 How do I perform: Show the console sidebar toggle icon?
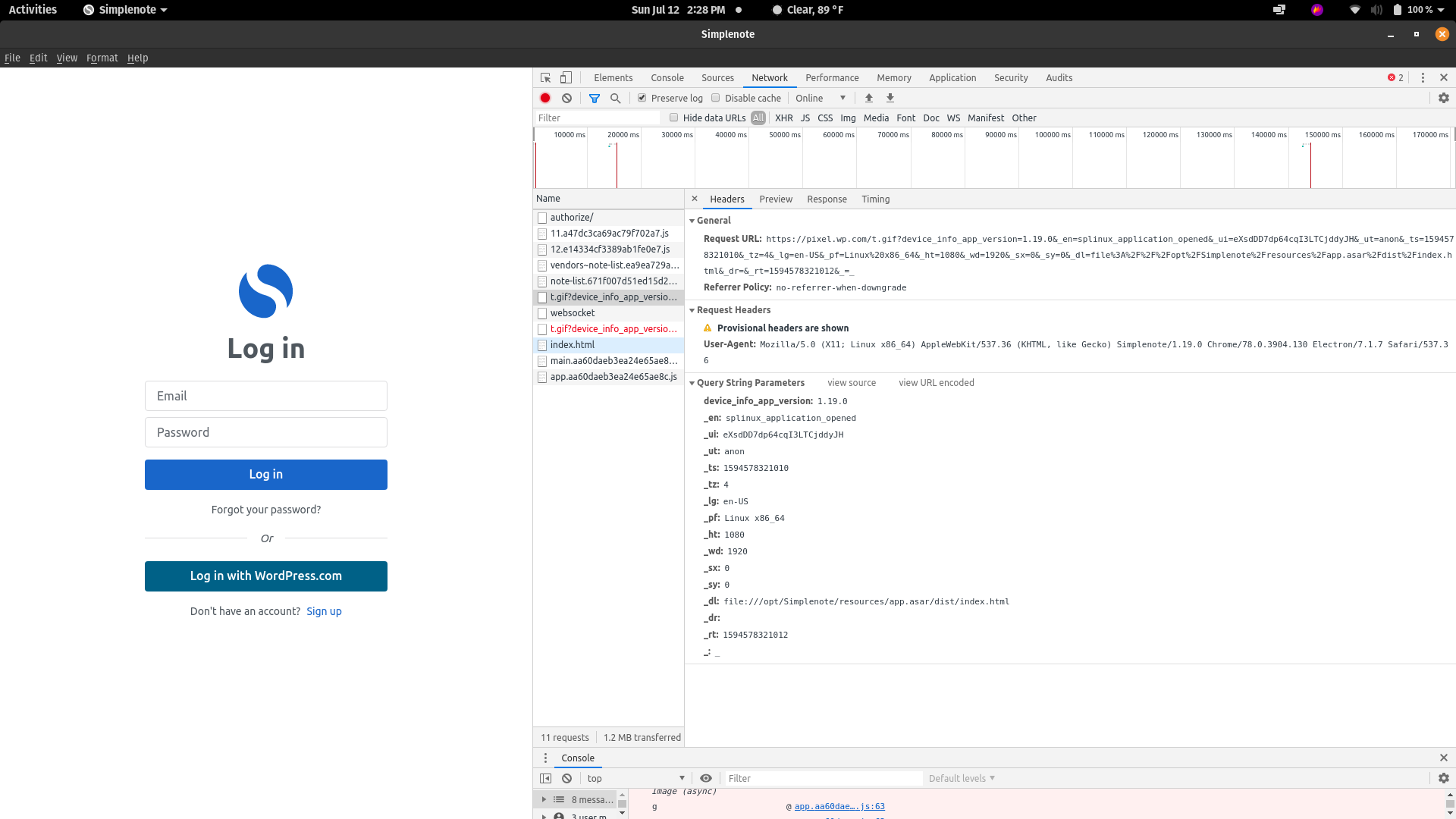[545, 778]
